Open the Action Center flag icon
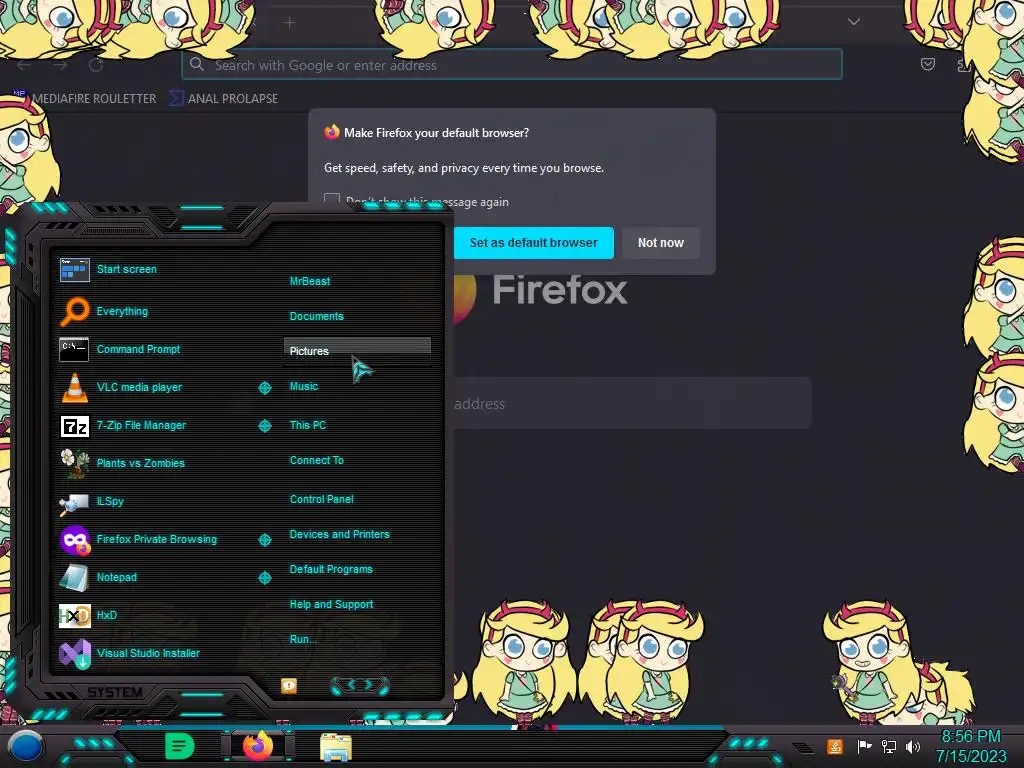 pyautogui.click(x=865, y=746)
